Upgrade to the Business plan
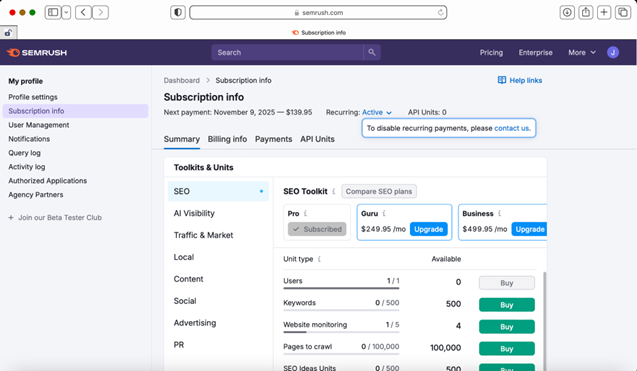This screenshot has width=637, height=371. tap(529, 229)
